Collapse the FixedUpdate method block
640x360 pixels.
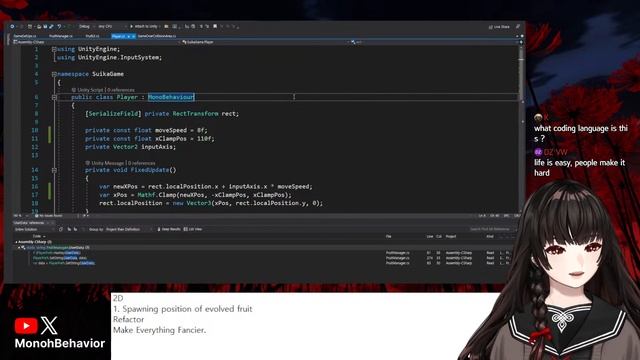(54, 170)
